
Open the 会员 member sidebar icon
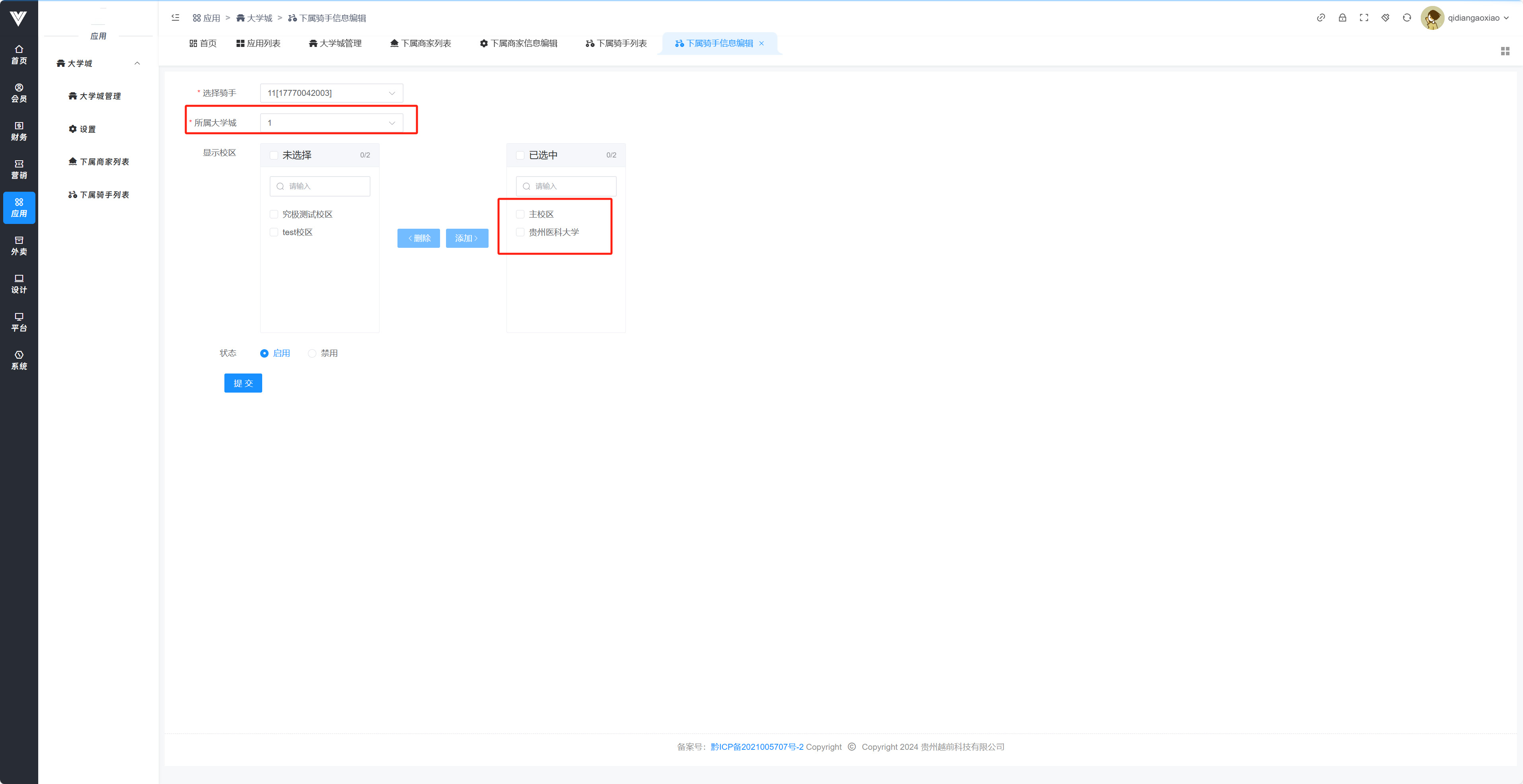[x=19, y=93]
